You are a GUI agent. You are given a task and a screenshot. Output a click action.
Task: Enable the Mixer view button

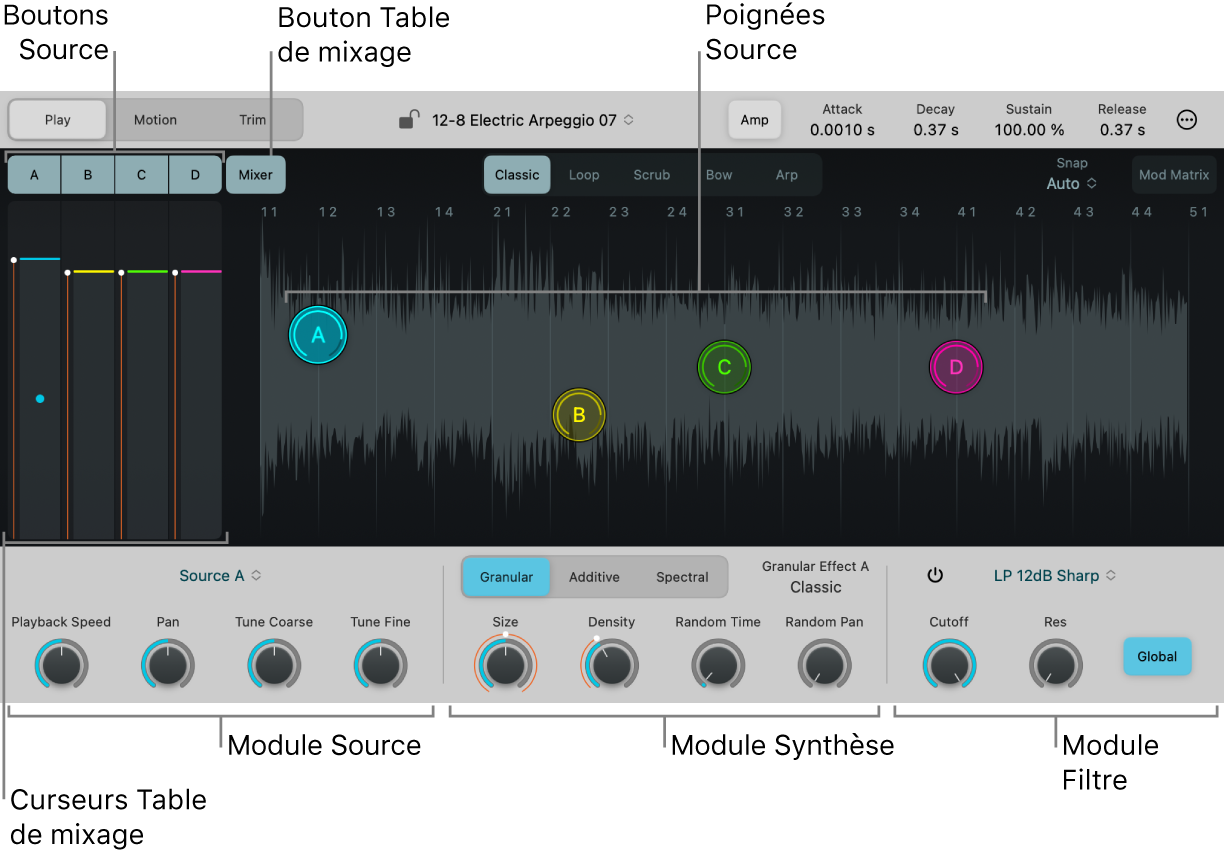tap(255, 175)
